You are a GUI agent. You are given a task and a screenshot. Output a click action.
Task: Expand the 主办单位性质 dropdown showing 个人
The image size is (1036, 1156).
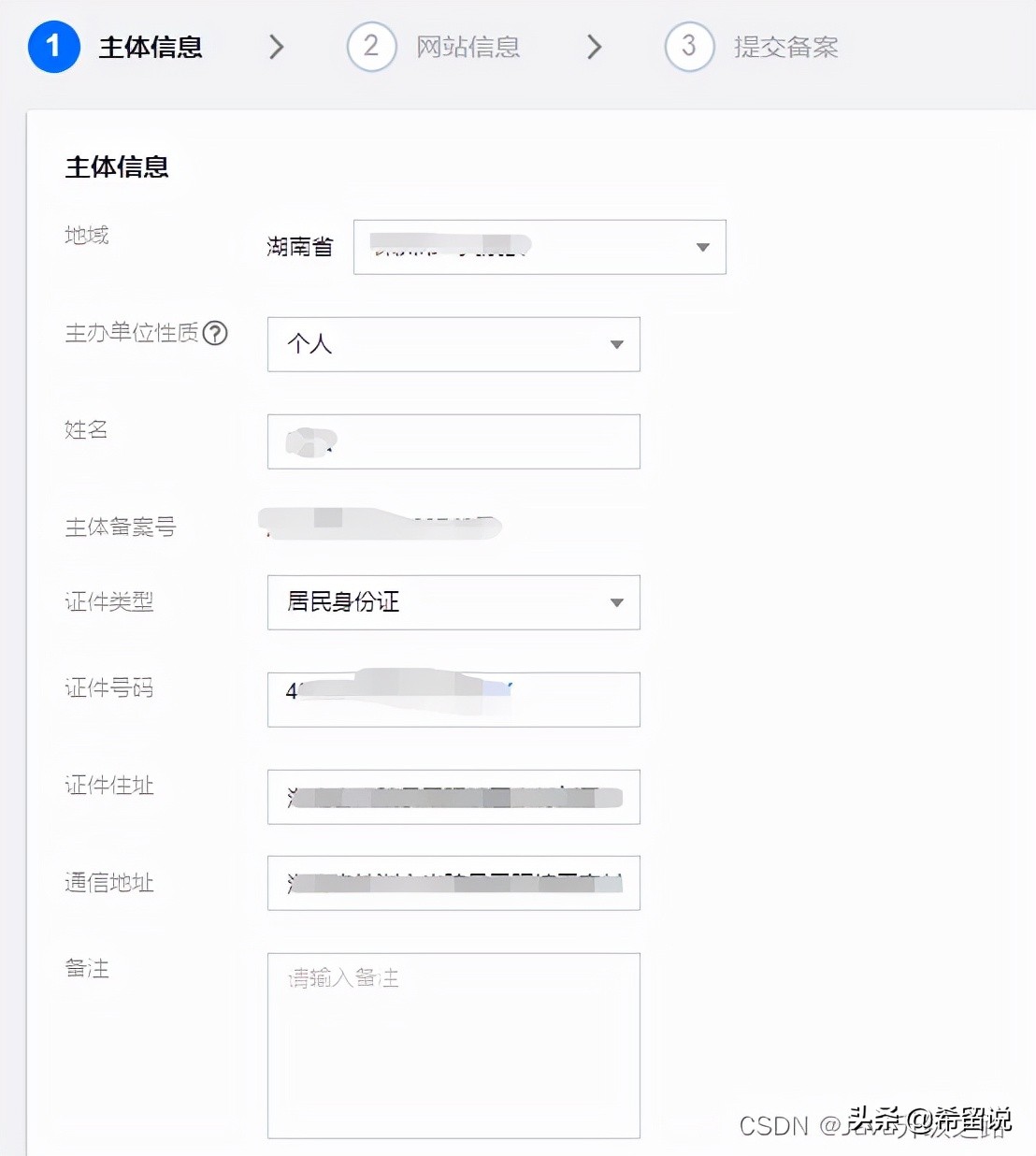pos(453,344)
